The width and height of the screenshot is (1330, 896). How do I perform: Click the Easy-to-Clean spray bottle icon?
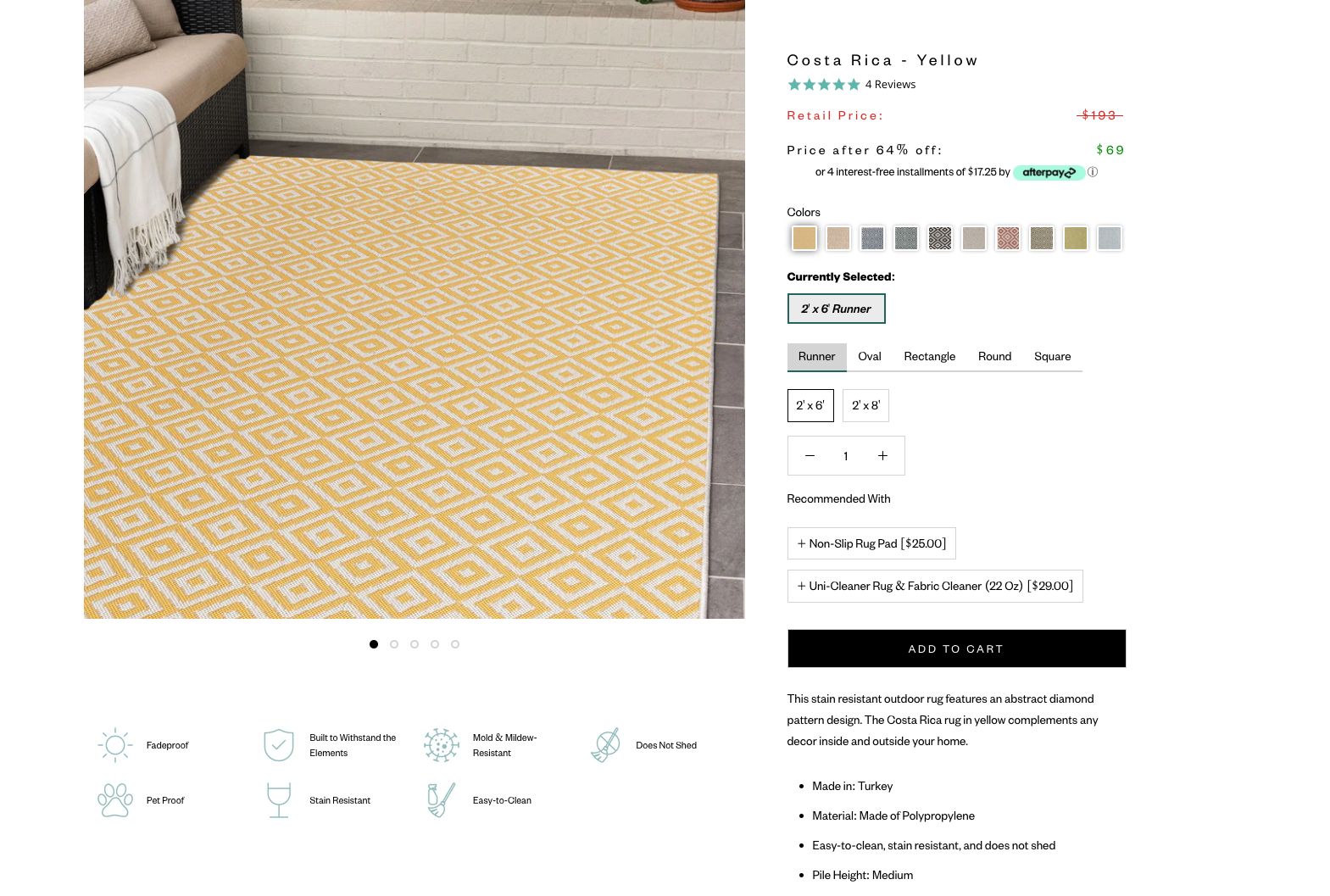pyautogui.click(x=441, y=800)
